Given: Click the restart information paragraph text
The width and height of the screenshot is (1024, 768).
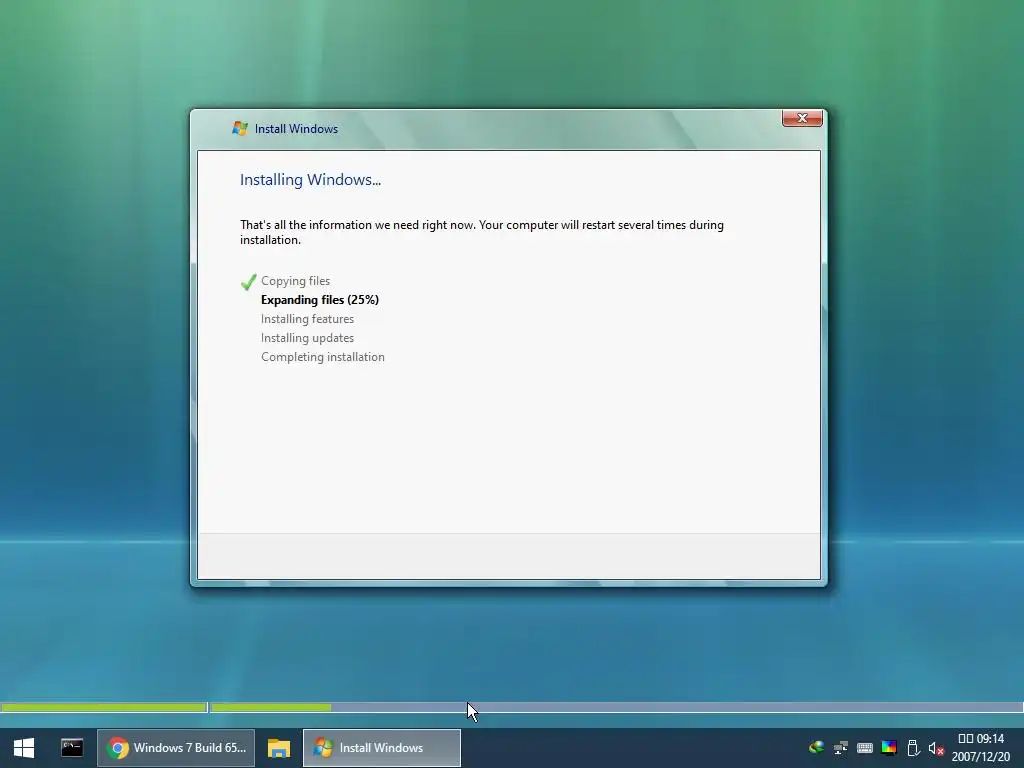Looking at the screenshot, I should tap(482, 232).
